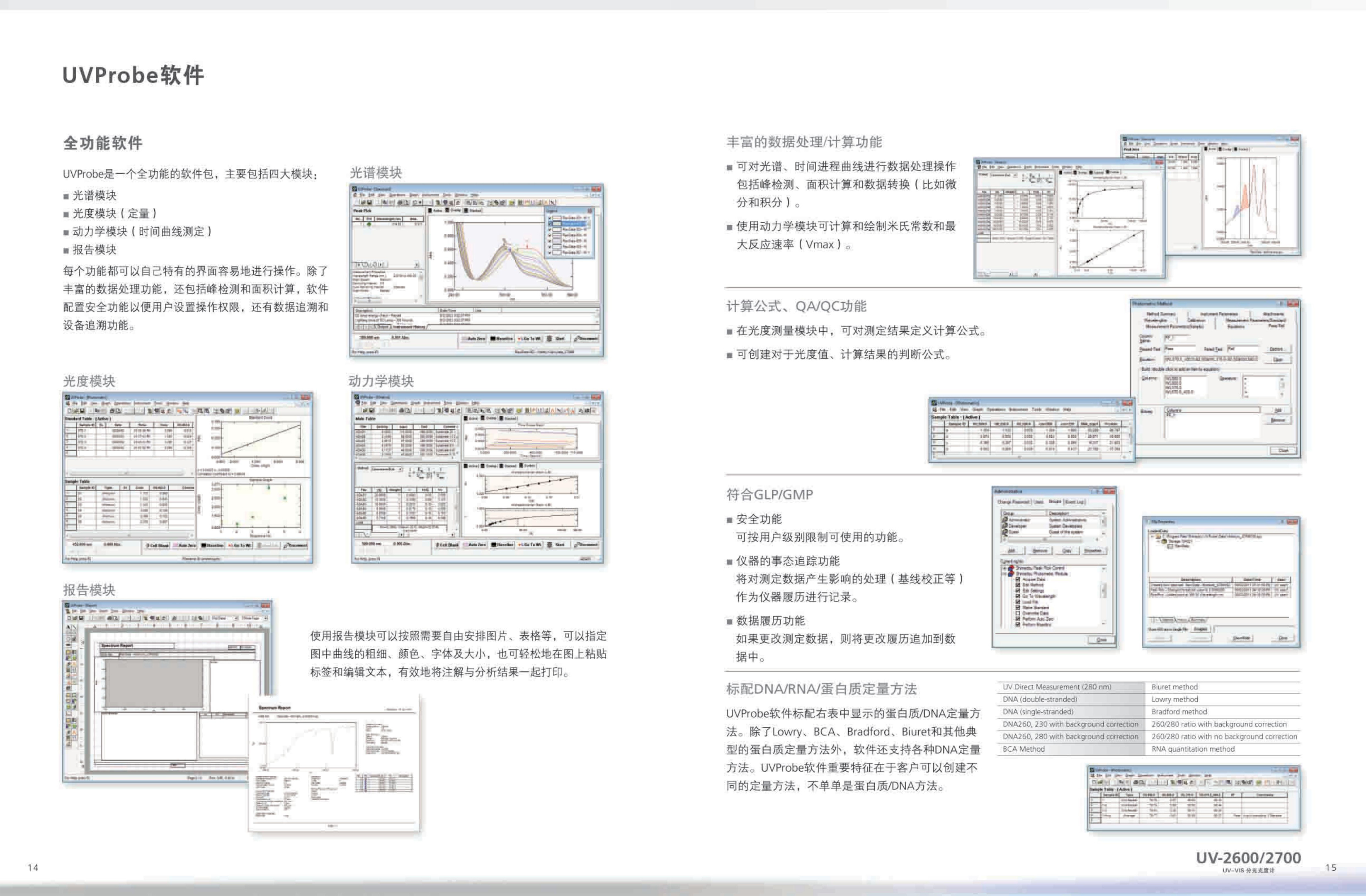Image resolution: width=1366 pixels, height=896 pixels.
Task: Uncheck Acquire Data right in Administration dialog
Action: click(1018, 579)
